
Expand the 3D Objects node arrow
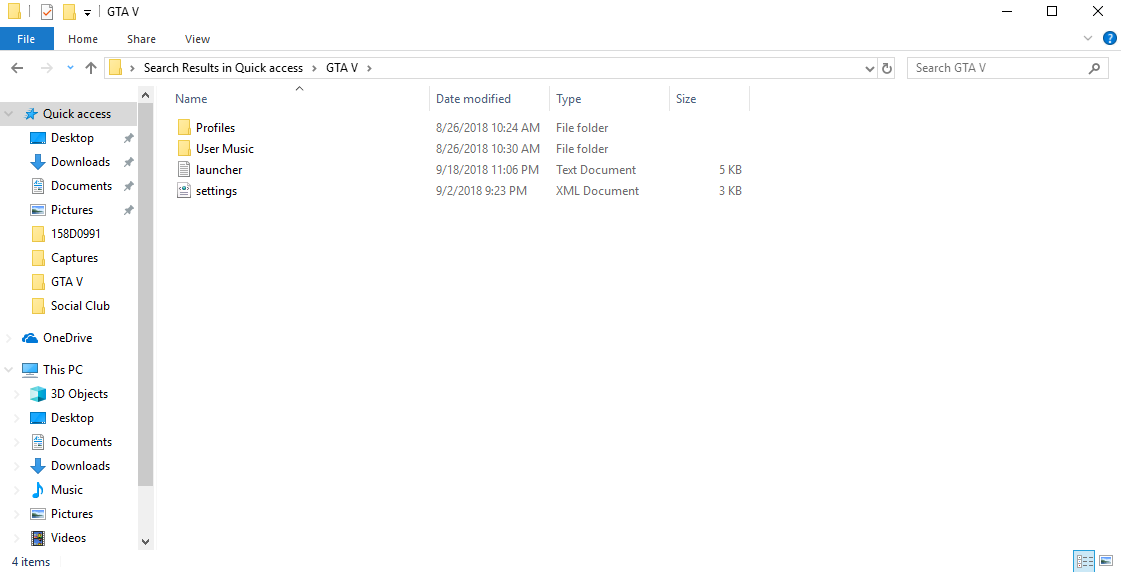click(x=17, y=394)
